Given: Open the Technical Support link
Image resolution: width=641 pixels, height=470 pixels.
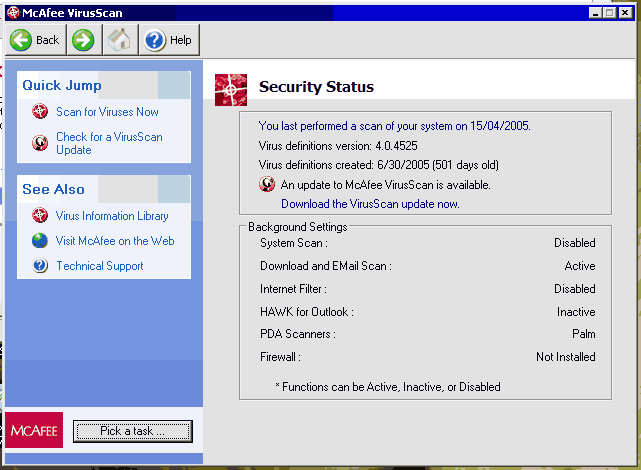Looking at the screenshot, I should [x=99, y=266].
